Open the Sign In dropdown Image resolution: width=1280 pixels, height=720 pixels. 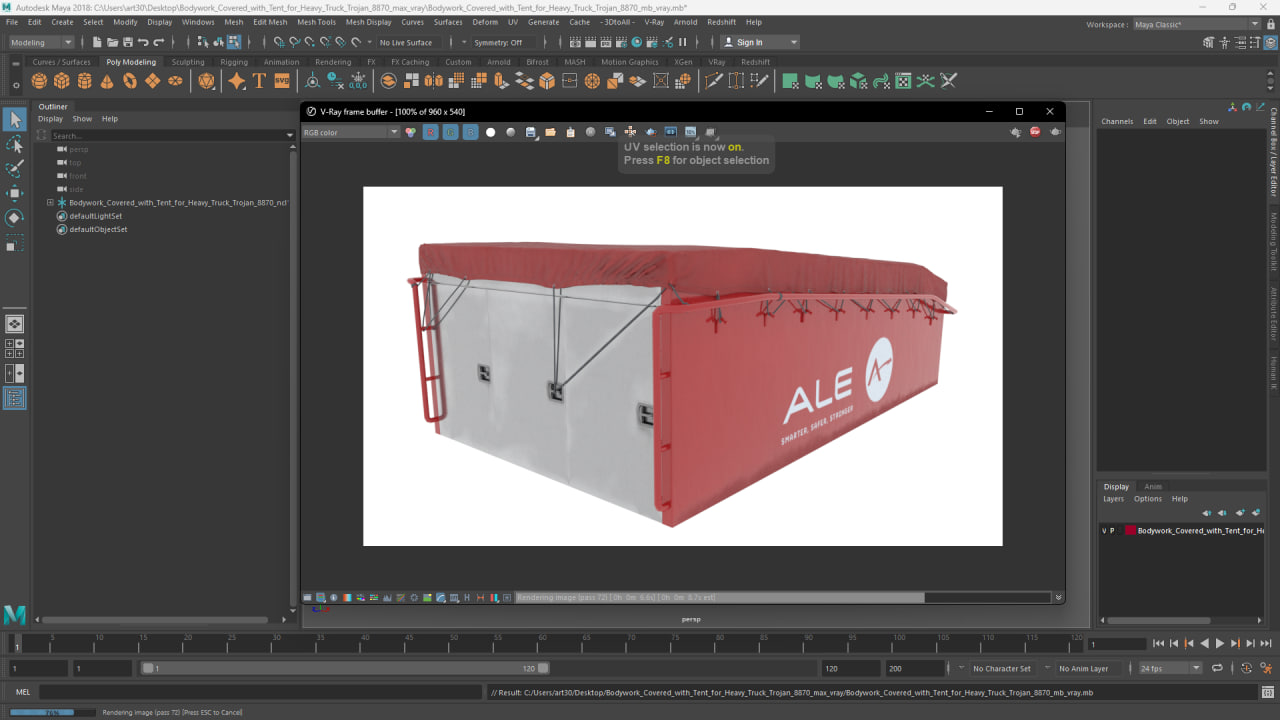click(x=760, y=42)
